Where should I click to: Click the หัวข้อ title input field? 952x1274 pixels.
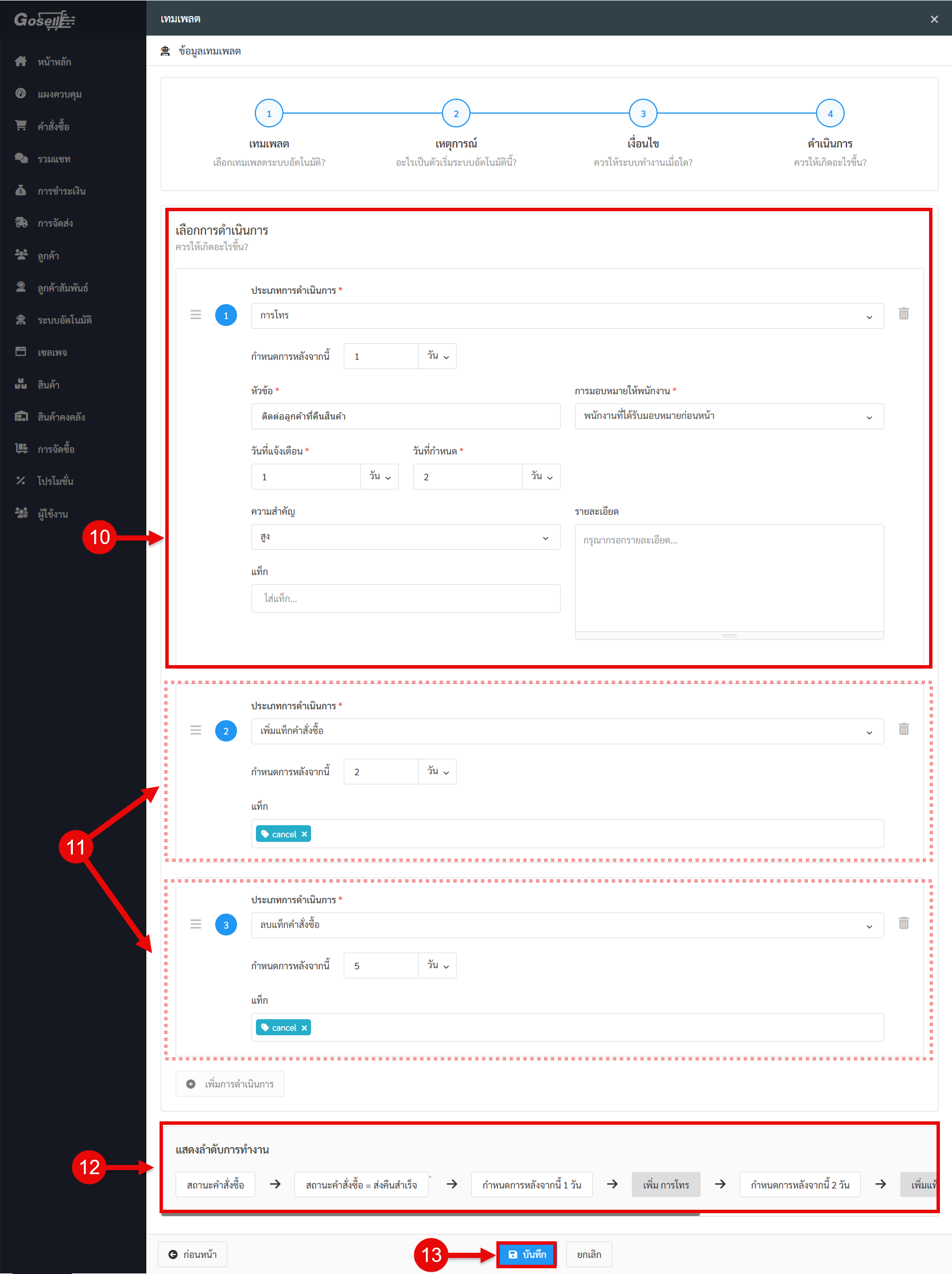pos(405,417)
